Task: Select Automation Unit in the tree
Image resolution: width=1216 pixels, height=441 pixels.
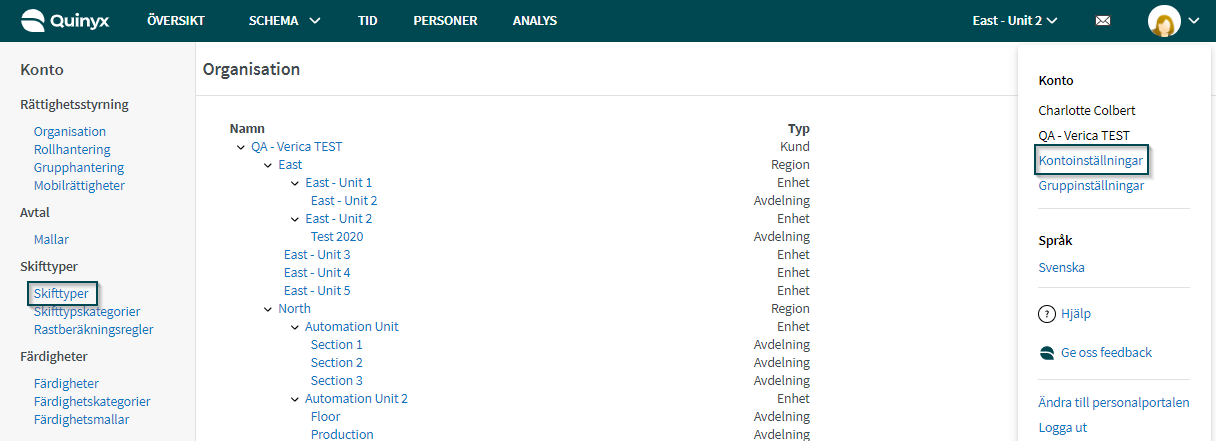Action: (x=352, y=327)
